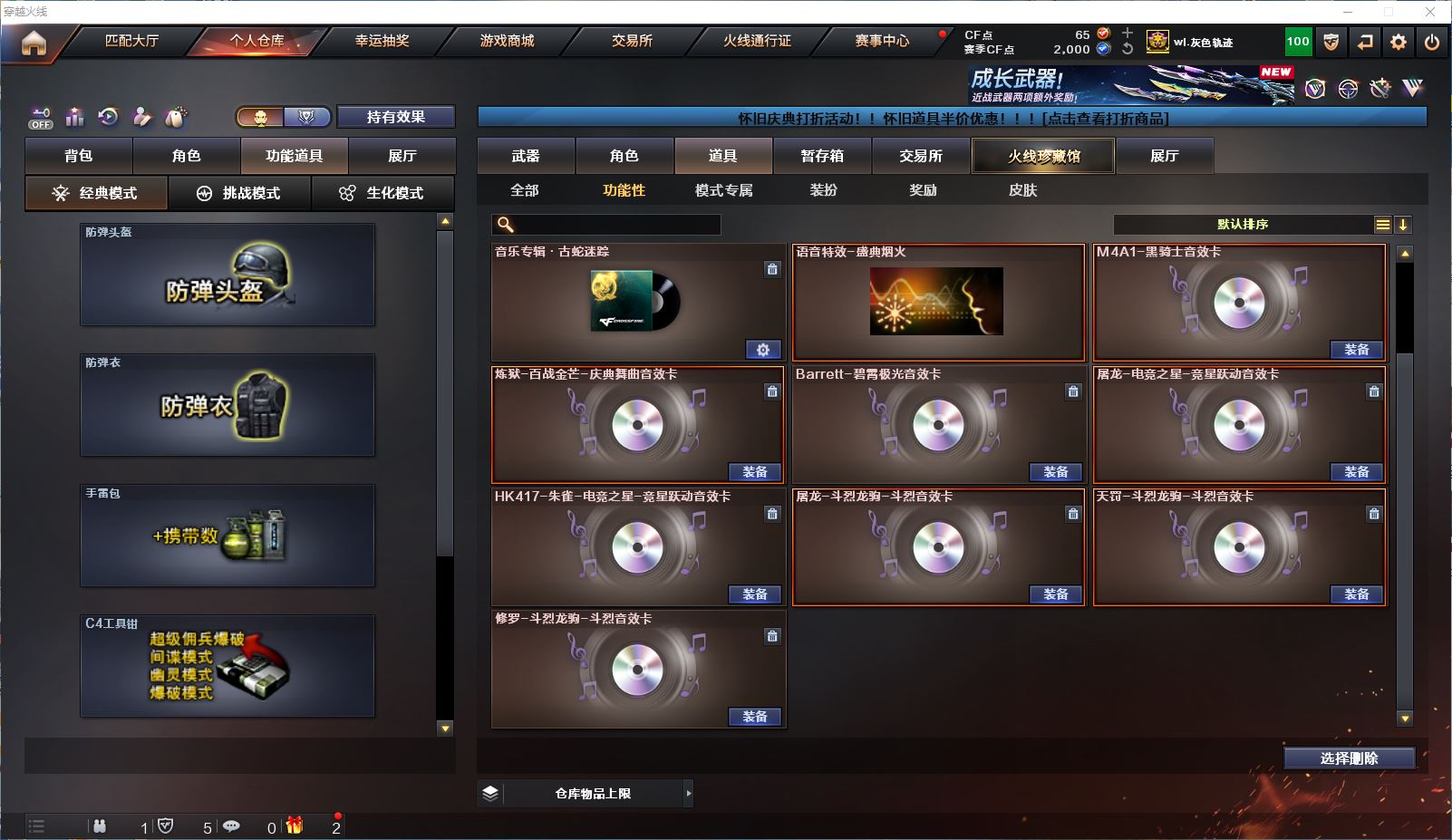The width and height of the screenshot is (1452, 840).
Task: Go to the home lobby icon
Action: tap(34, 43)
